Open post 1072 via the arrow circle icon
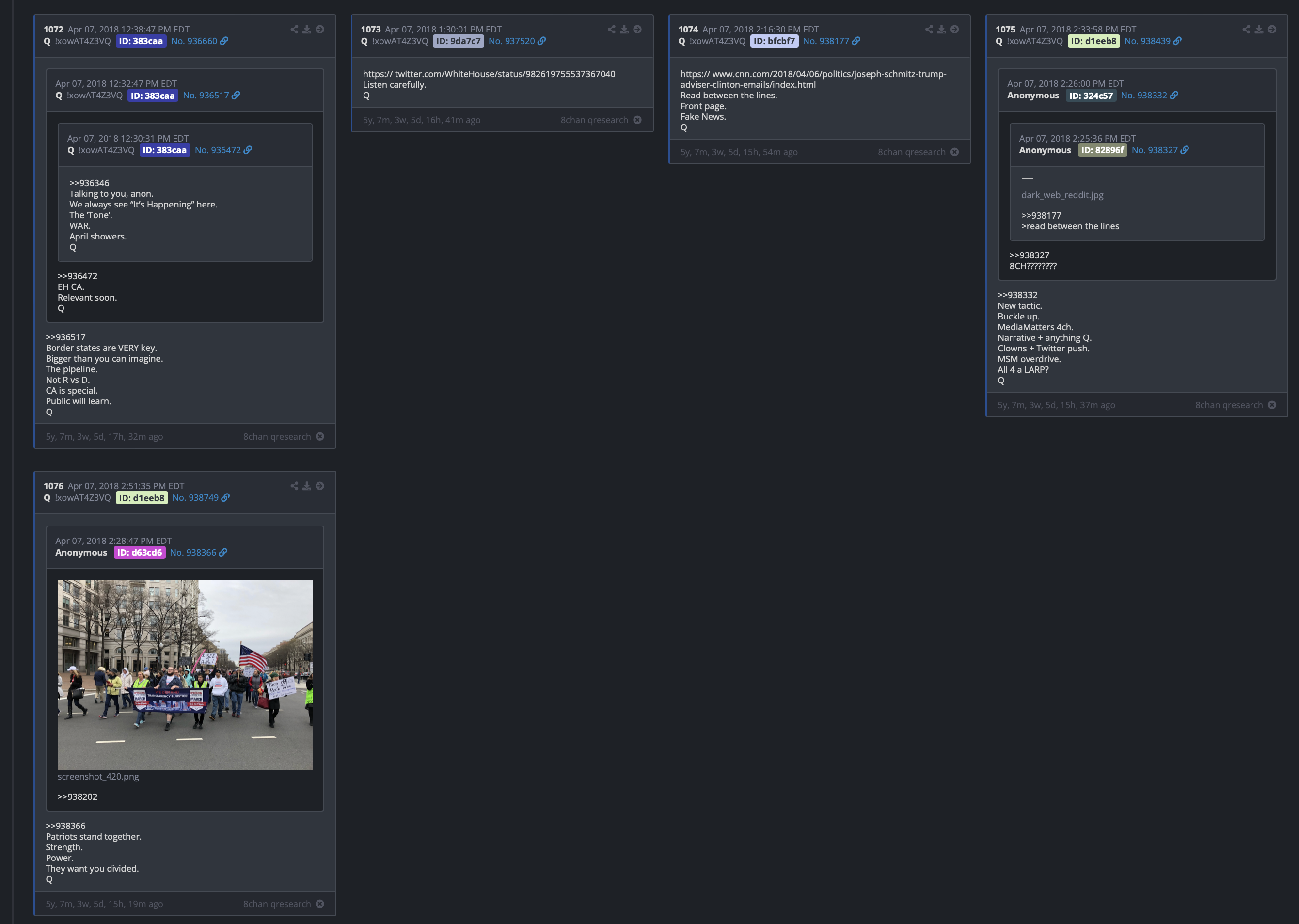This screenshot has height=924, width=1299. tap(319, 30)
